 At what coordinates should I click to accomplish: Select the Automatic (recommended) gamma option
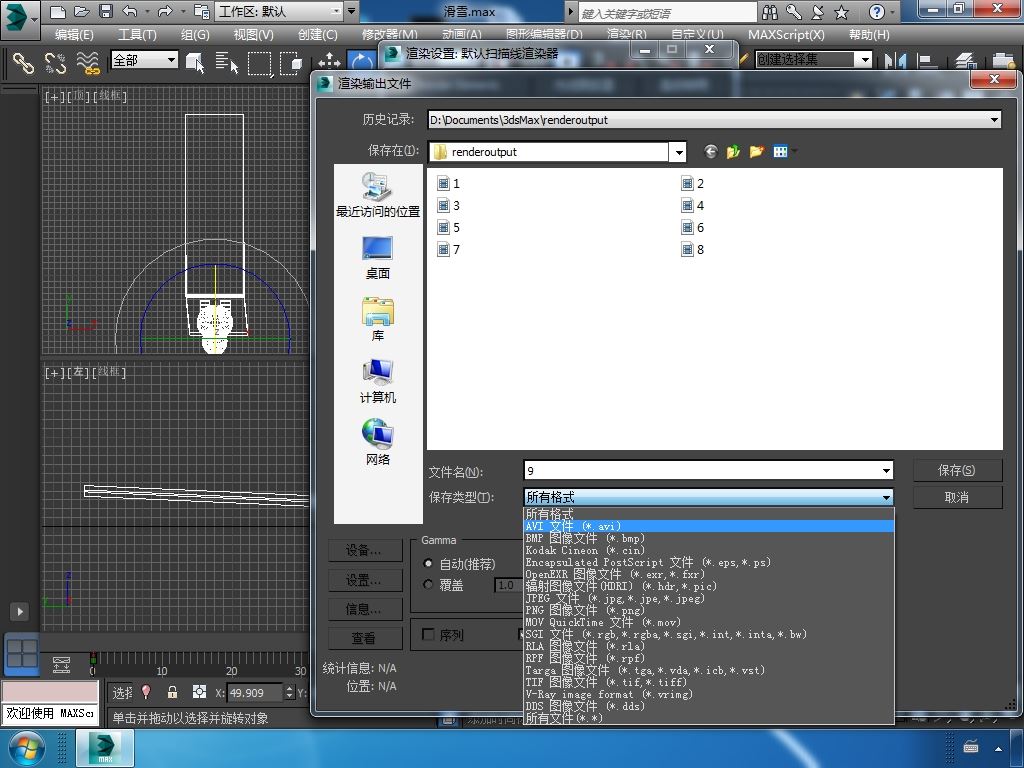(x=428, y=564)
